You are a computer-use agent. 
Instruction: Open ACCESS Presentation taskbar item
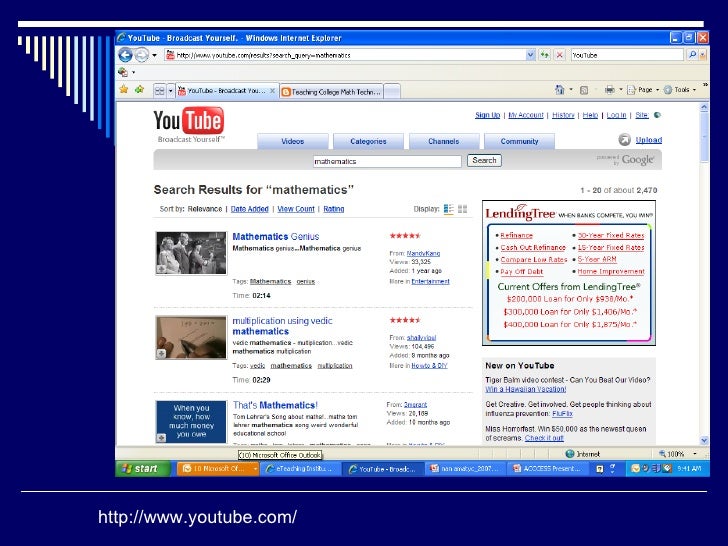click(547, 468)
